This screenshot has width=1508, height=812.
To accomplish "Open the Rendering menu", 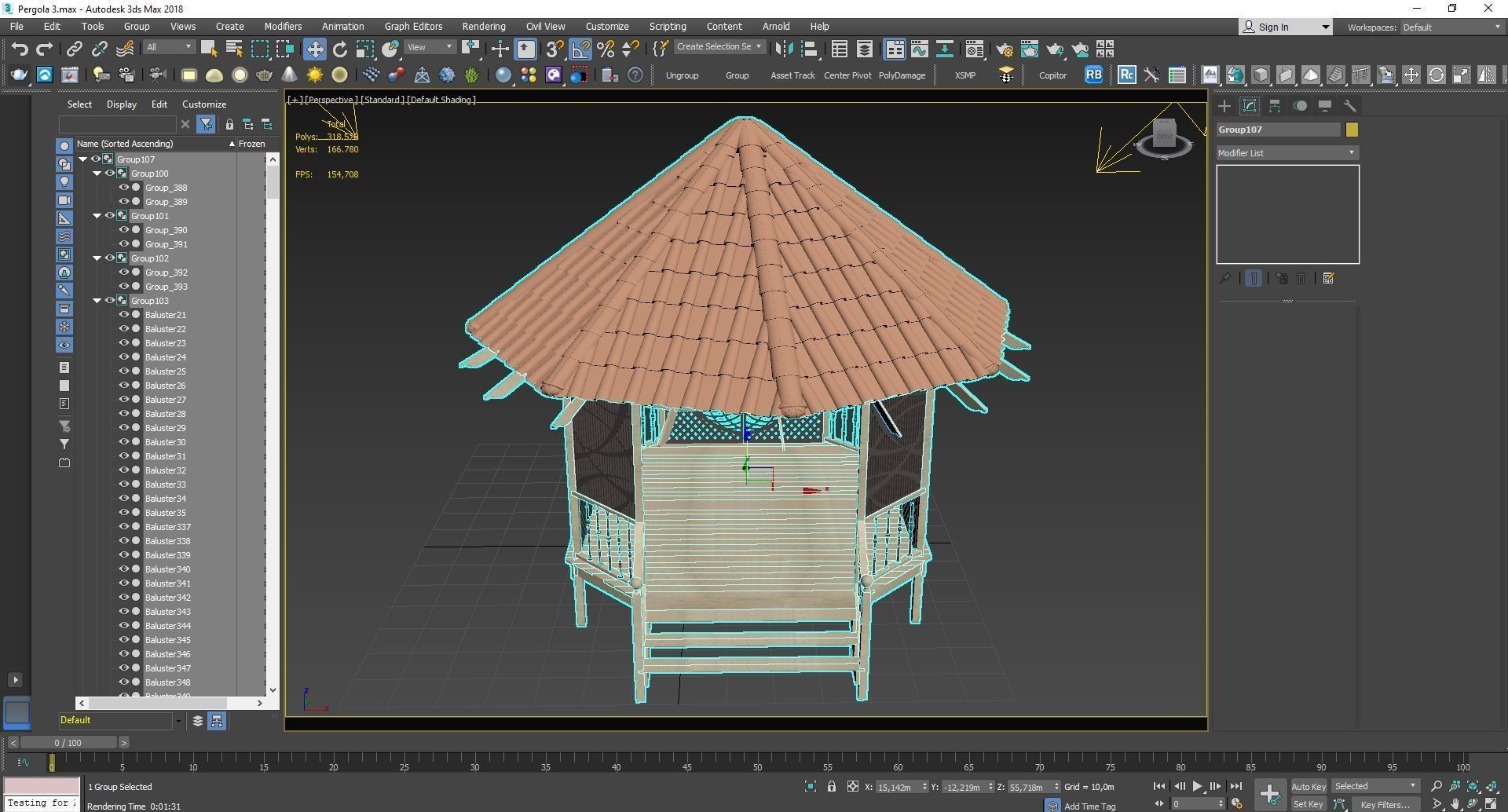I will 483,26.
